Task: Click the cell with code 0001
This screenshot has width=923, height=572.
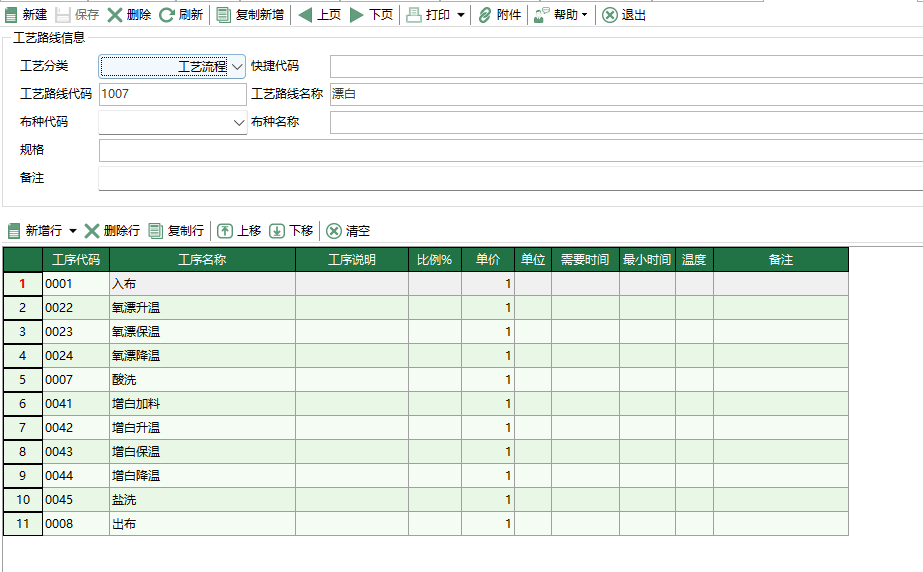Action: 76,284
